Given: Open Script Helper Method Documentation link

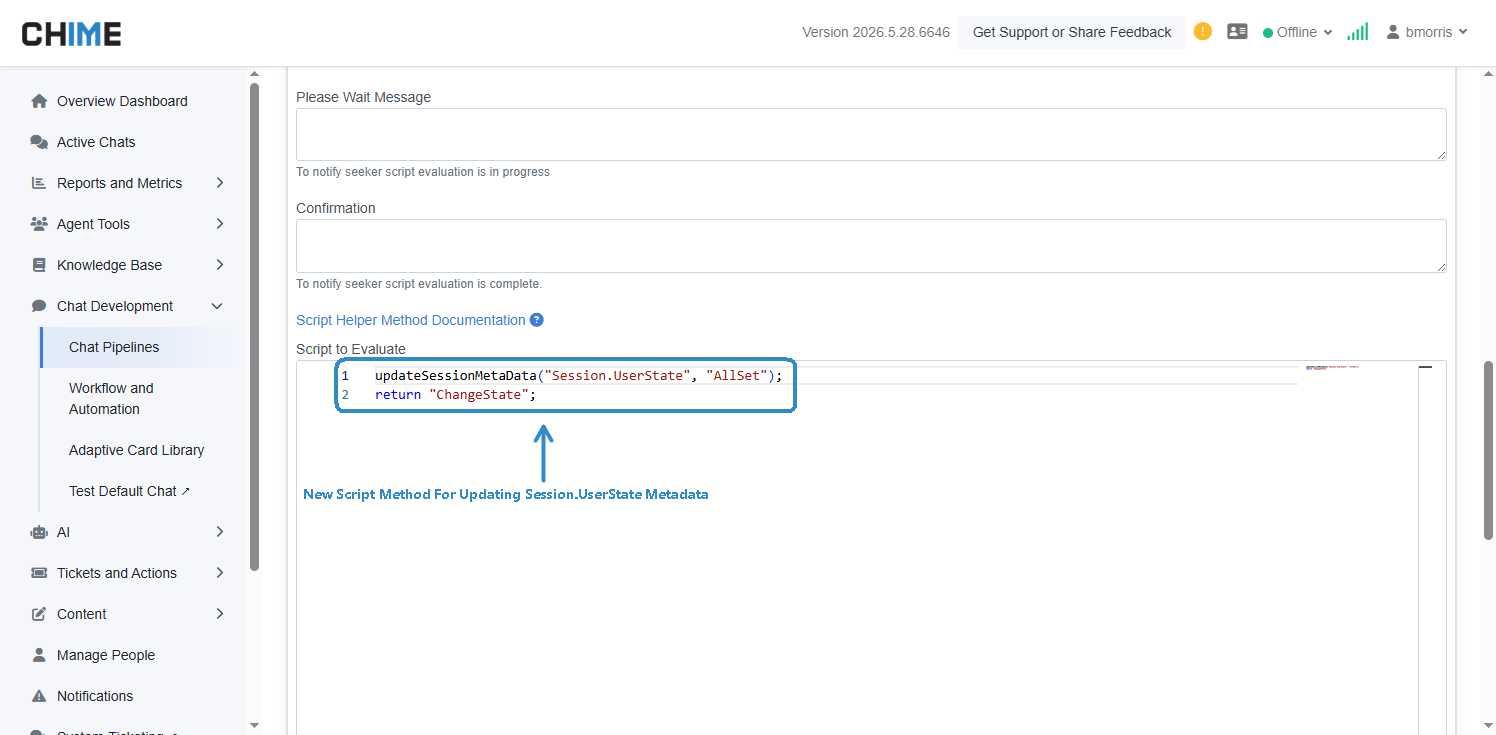Looking at the screenshot, I should [411, 320].
